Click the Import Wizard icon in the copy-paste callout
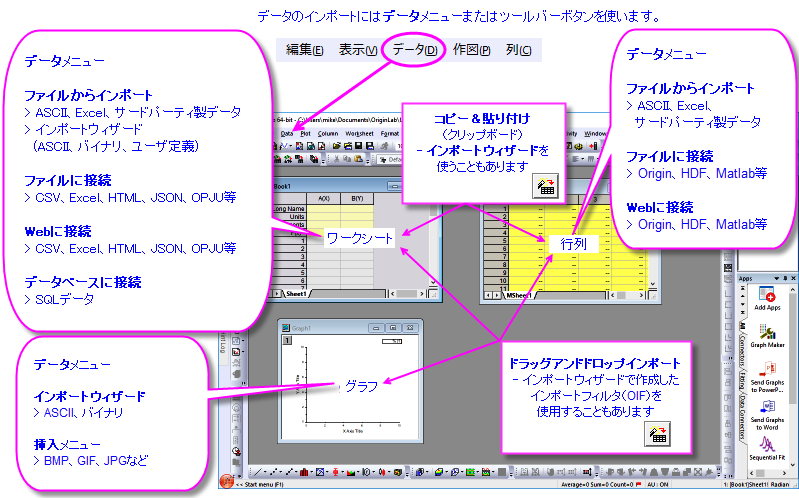Viewport: 799px width, 498px height. pos(545,186)
